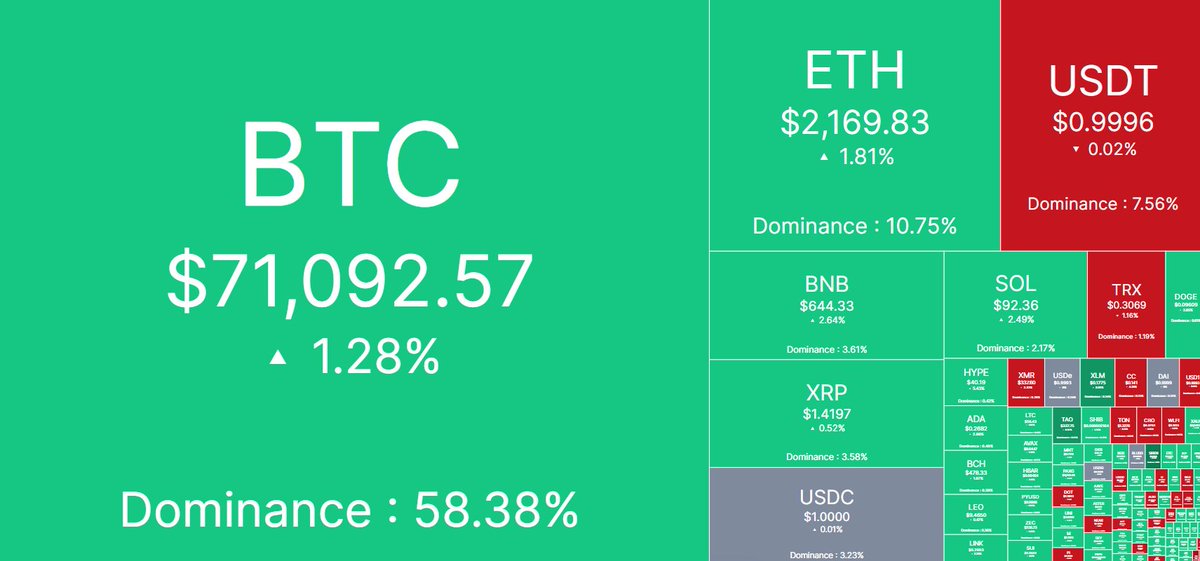Click USDT's down-triangle change icon
The height and width of the screenshot is (561, 1200).
coord(1076,150)
